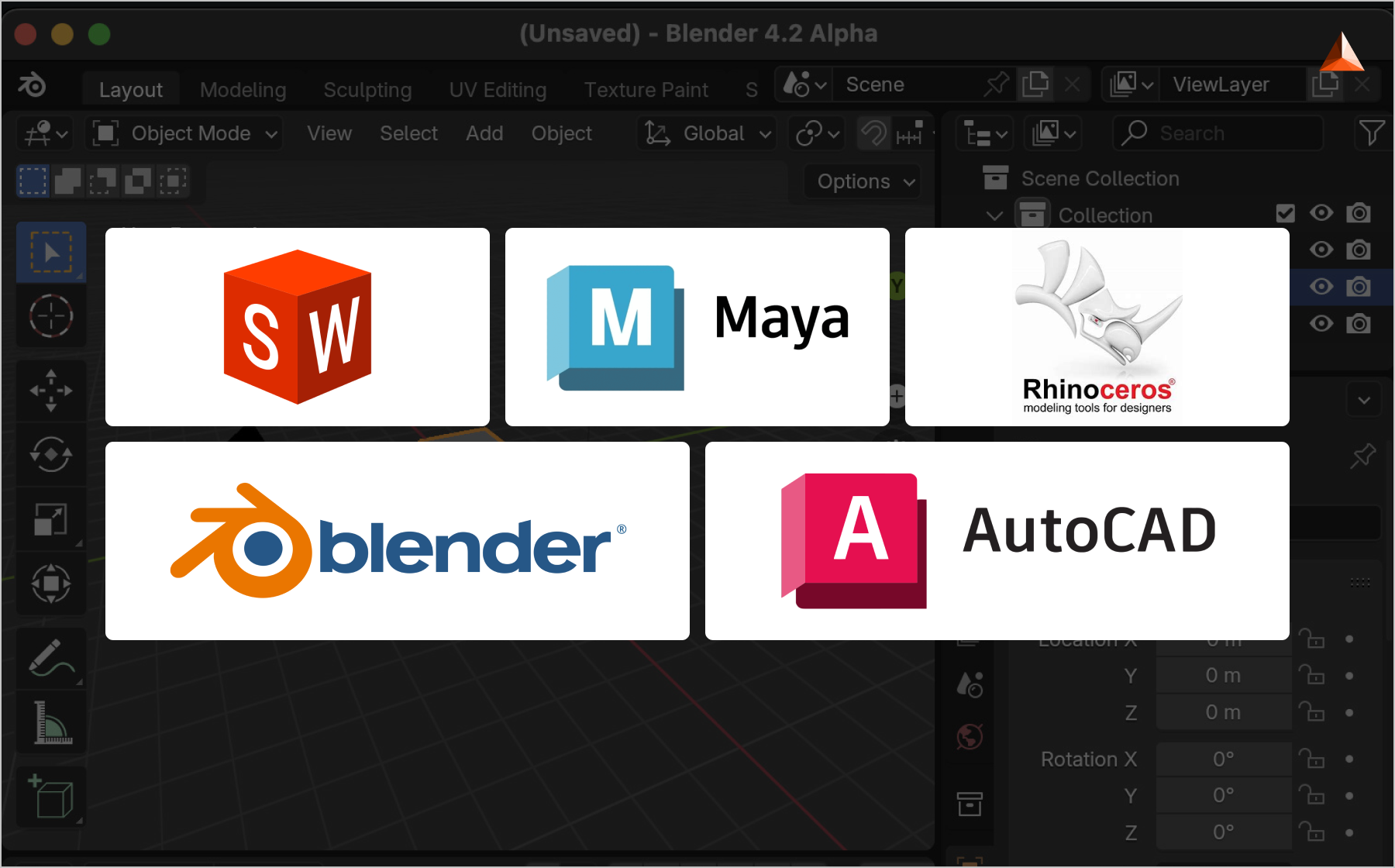Open the Add menu
1395x868 pixels.
click(x=484, y=133)
